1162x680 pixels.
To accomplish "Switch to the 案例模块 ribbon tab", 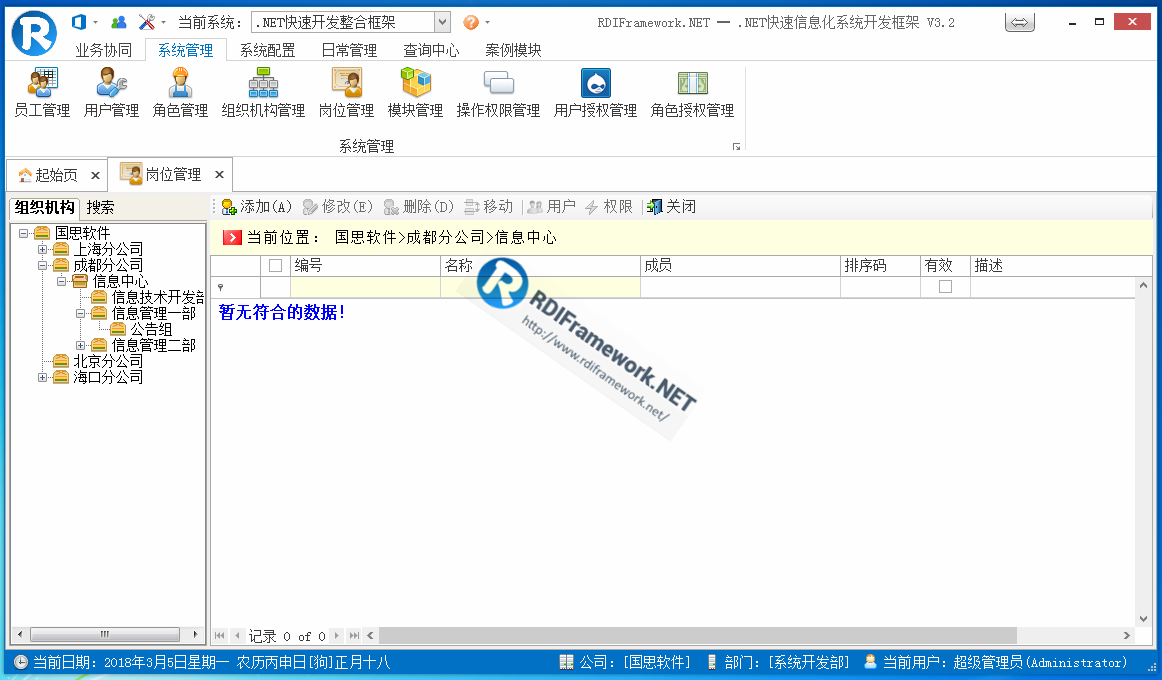I will (x=514, y=50).
